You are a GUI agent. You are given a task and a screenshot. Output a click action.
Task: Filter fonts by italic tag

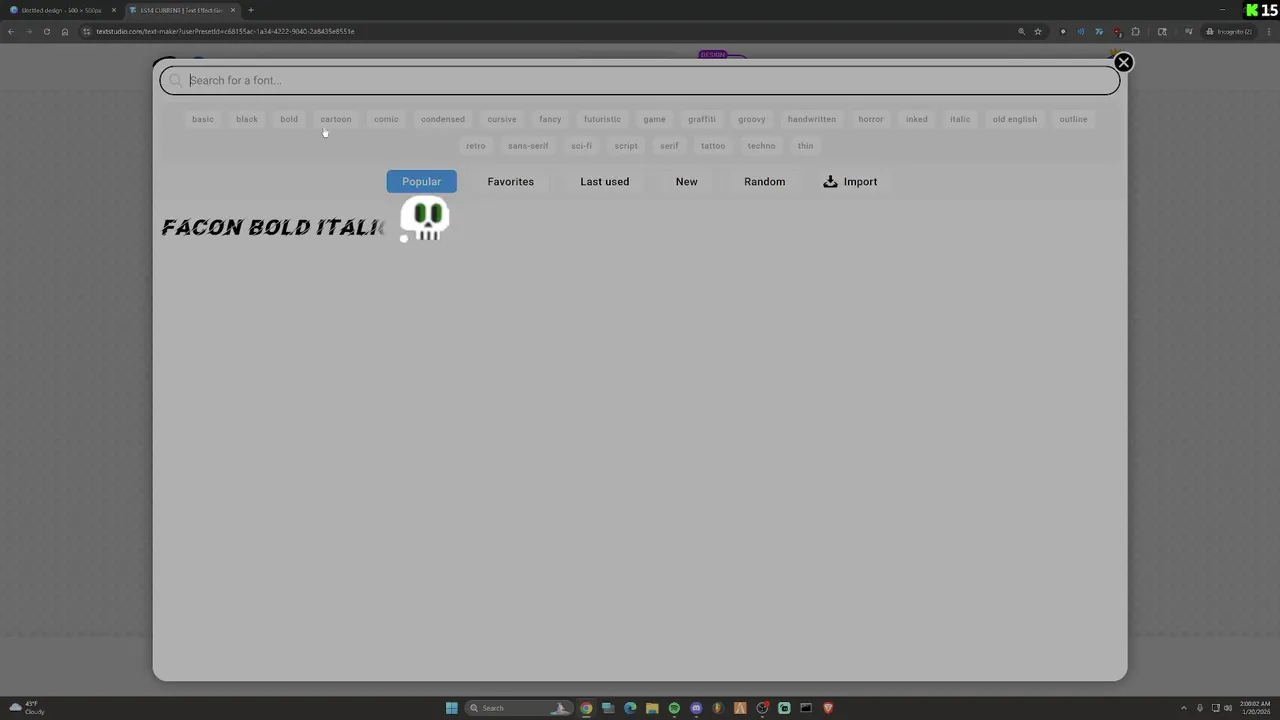[960, 119]
